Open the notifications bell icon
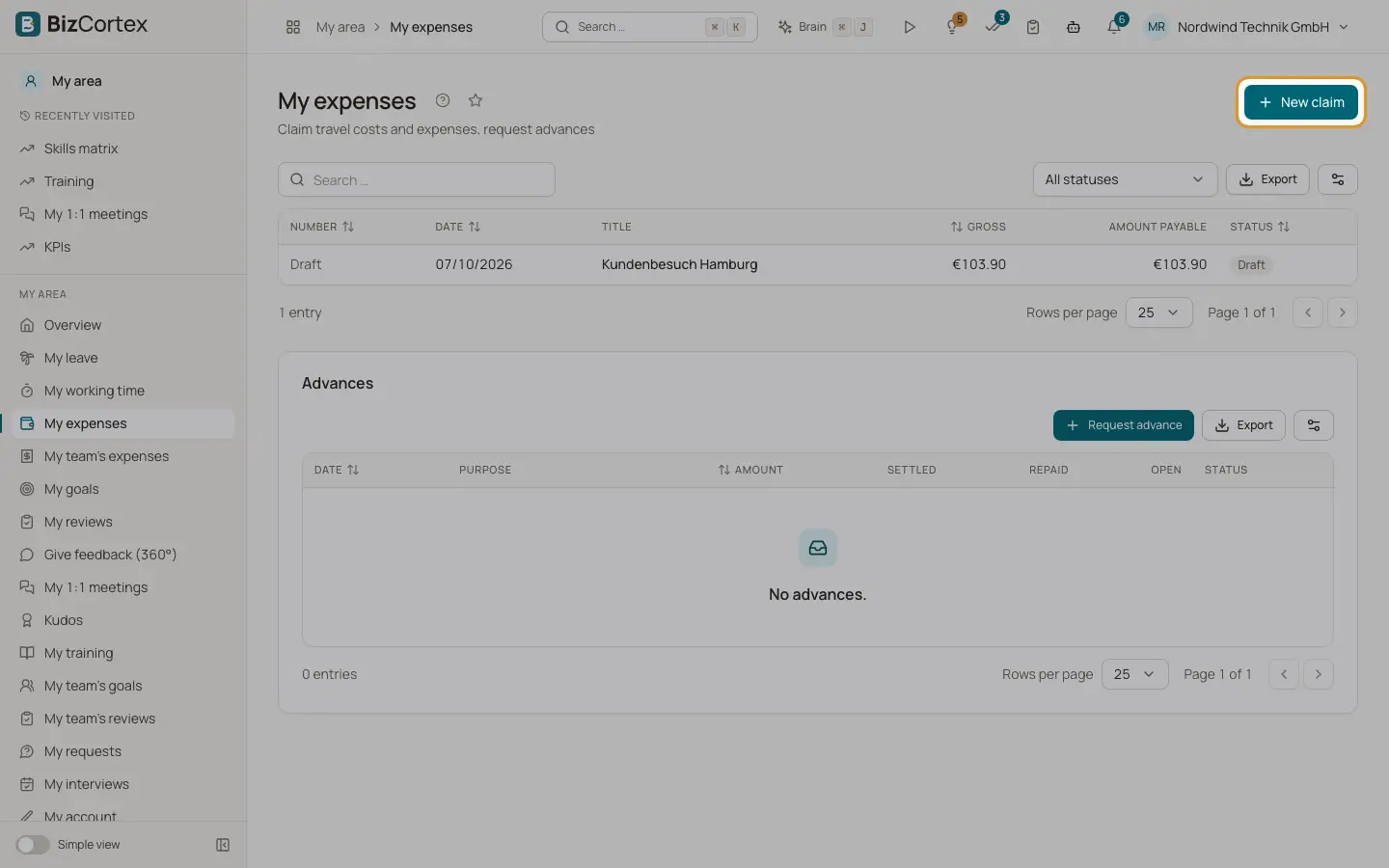This screenshot has width=1389, height=868. pyautogui.click(x=1114, y=27)
